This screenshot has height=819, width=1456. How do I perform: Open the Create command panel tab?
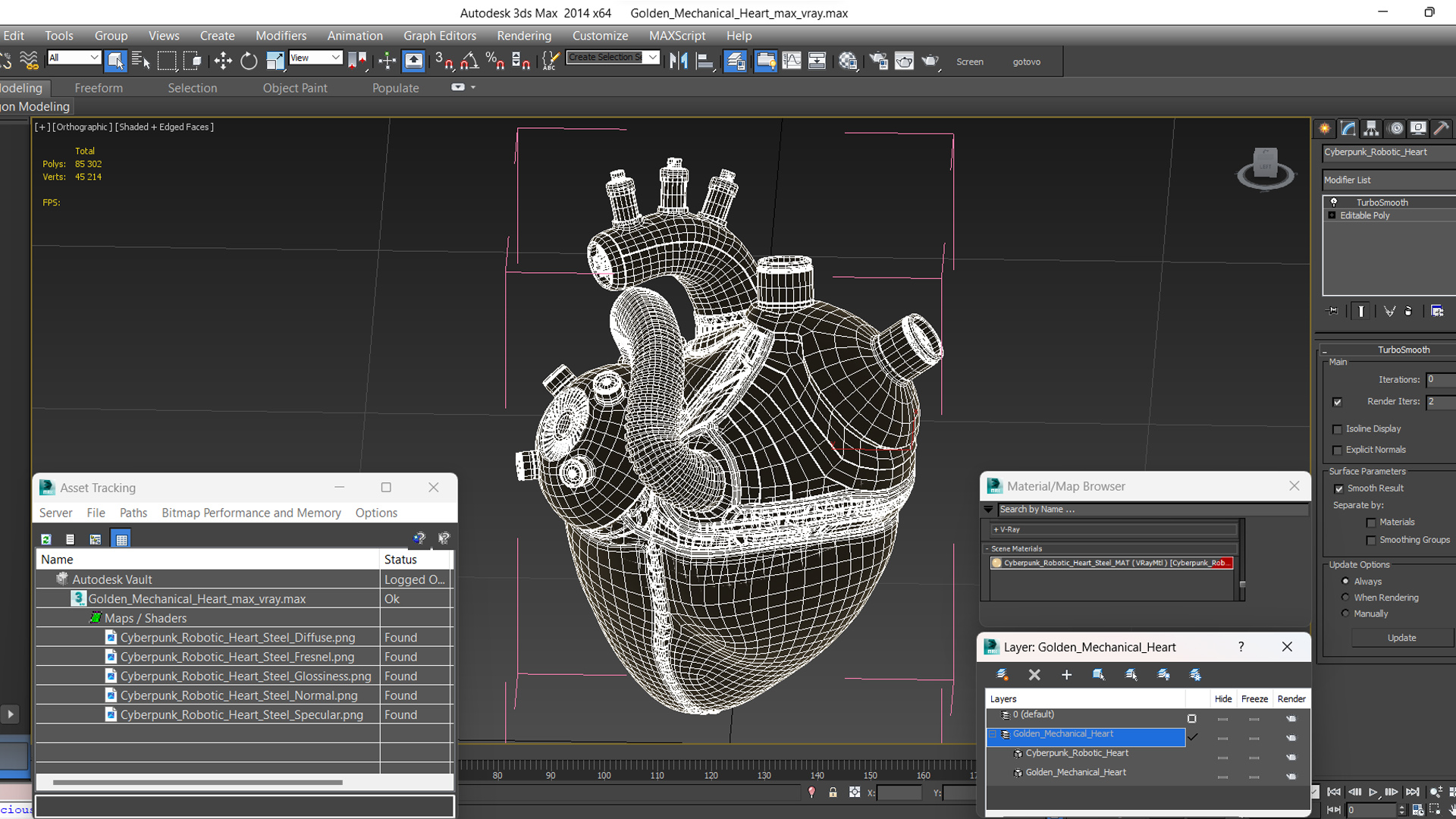(x=1325, y=128)
